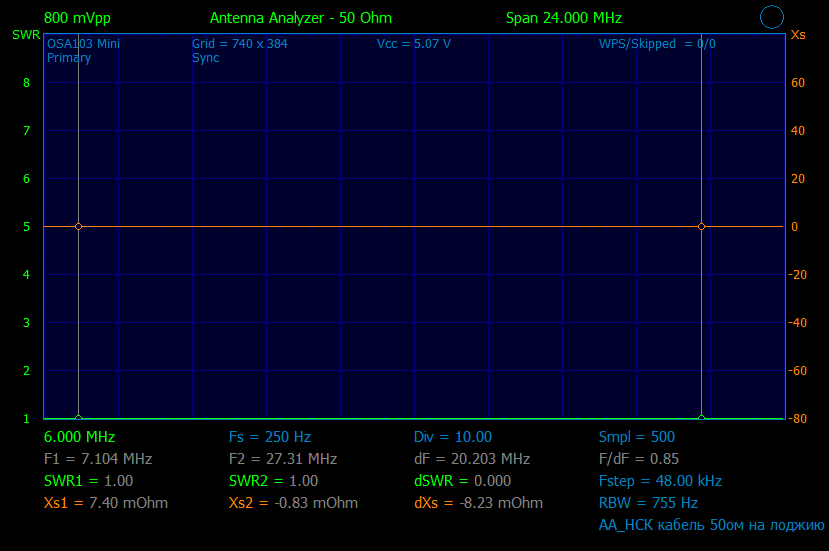This screenshot has height=551, width=829.
Task: Click the Fstep = 48.00 kHz setting
Action: tap(659, 481)
